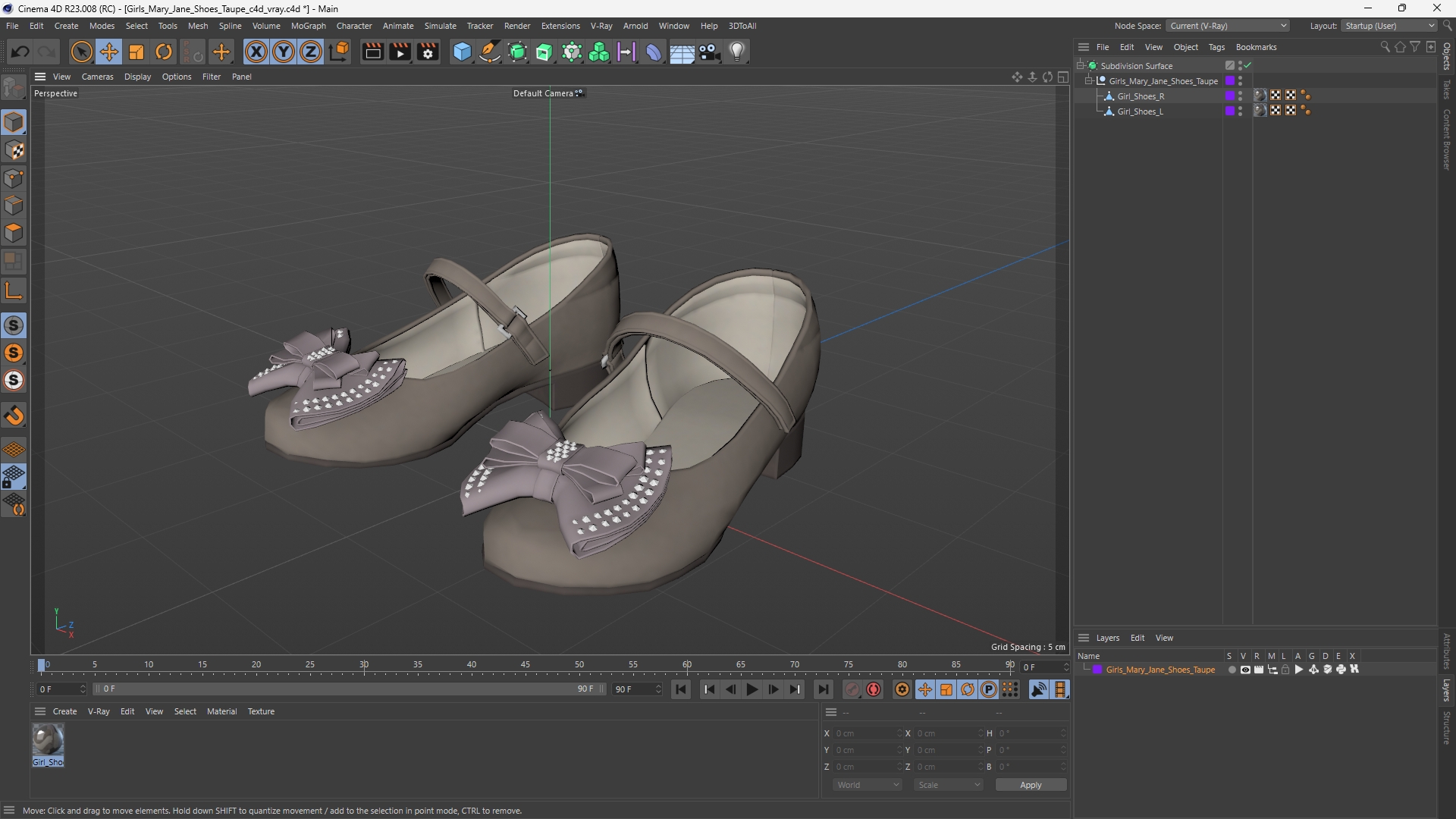This screenshot has height=819, width=1456.
Task: Activate the Rotate tool
Action: click(x=164, y=52)
